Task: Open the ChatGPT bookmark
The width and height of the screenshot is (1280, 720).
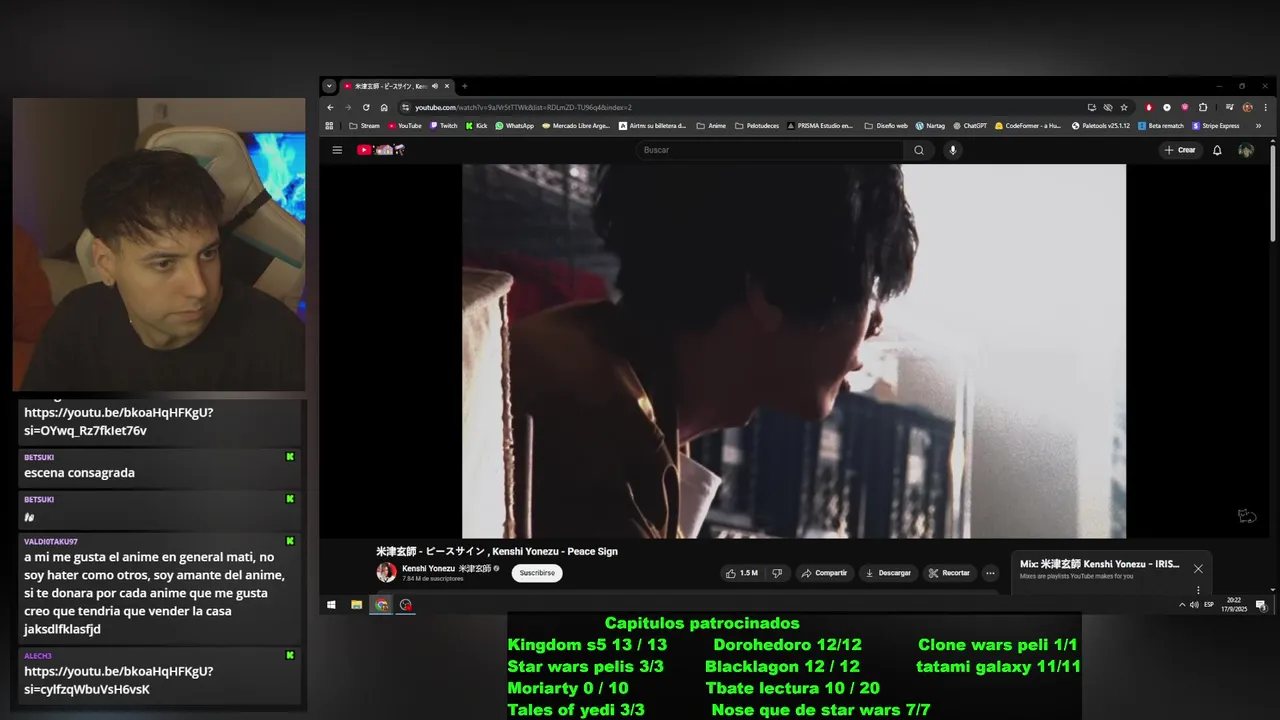Action: click(970, 126)
